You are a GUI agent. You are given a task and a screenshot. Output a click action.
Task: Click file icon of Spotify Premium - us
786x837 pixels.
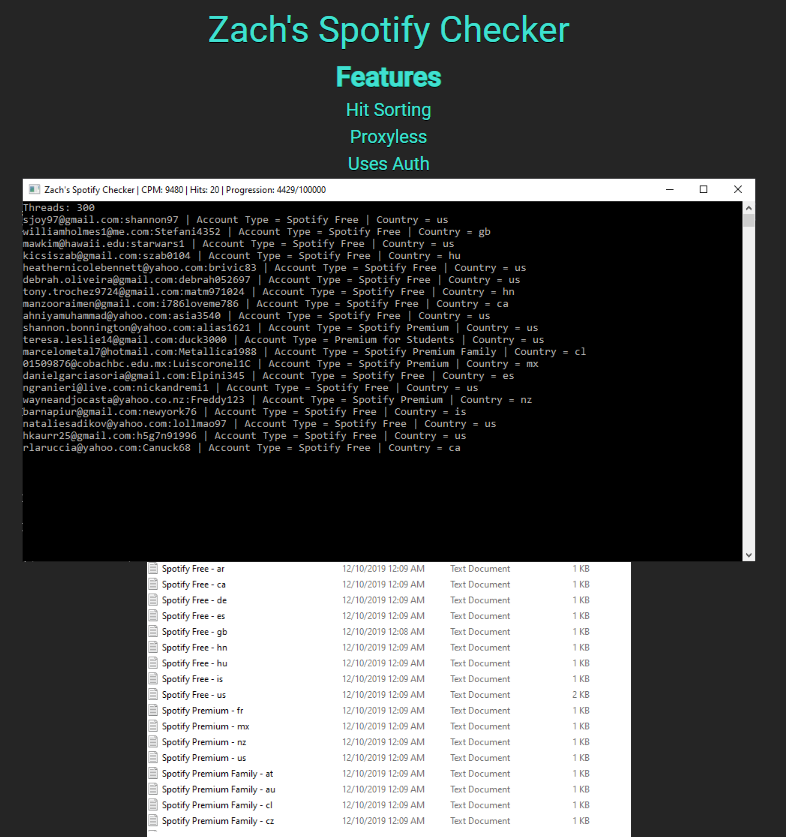[153, 757]
